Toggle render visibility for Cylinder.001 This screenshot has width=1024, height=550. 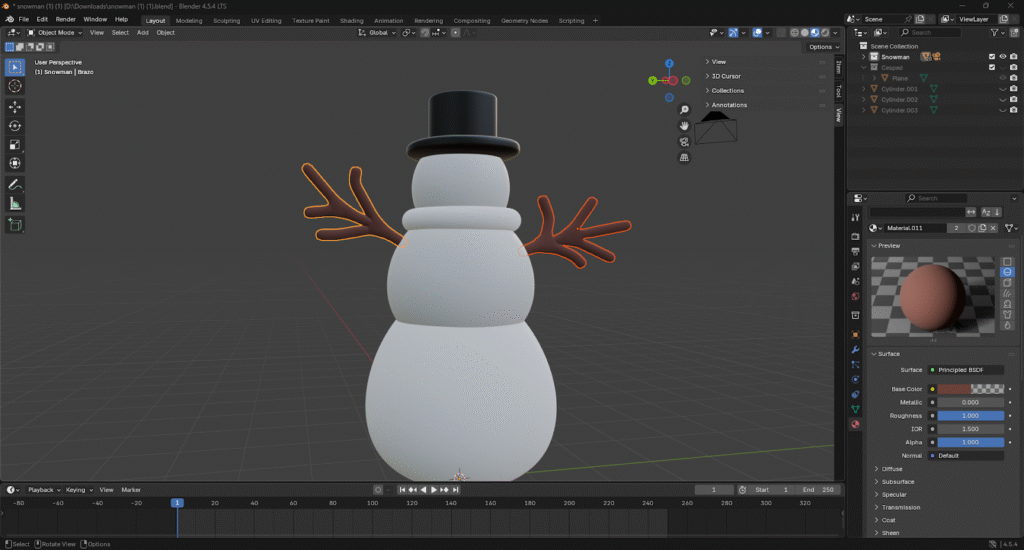point(1013,89)
